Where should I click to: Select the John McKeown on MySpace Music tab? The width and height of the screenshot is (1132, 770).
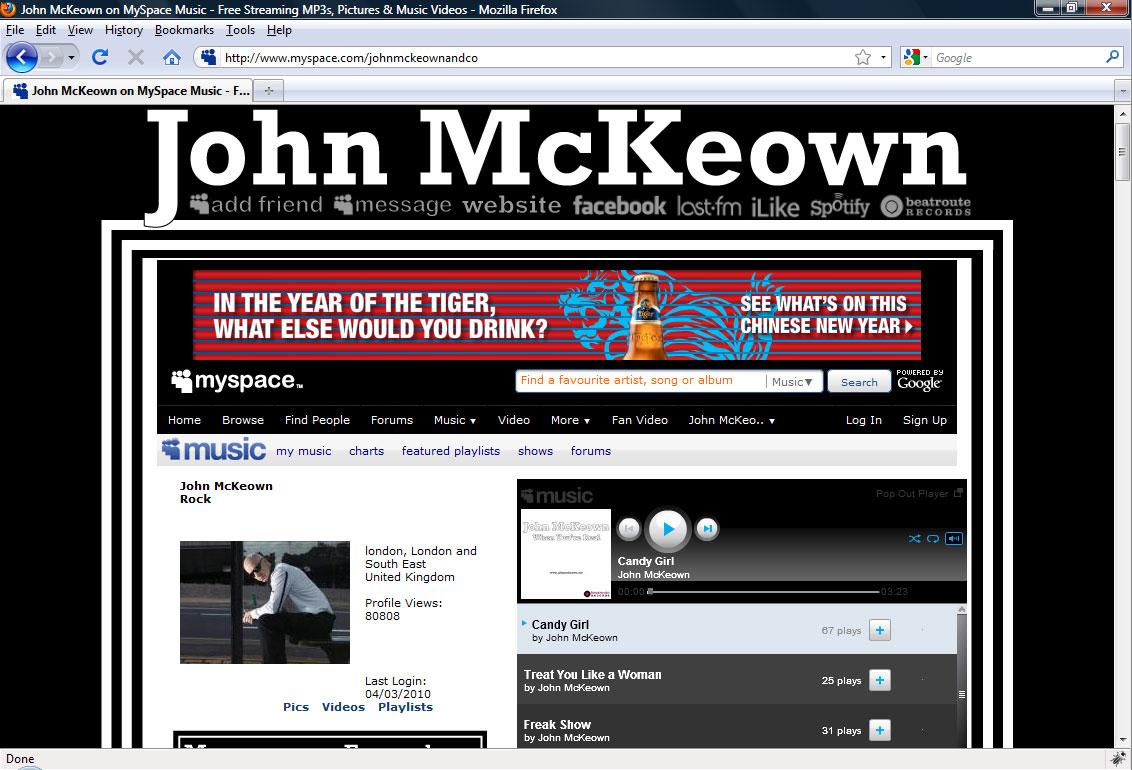click(x=129, y=90)
